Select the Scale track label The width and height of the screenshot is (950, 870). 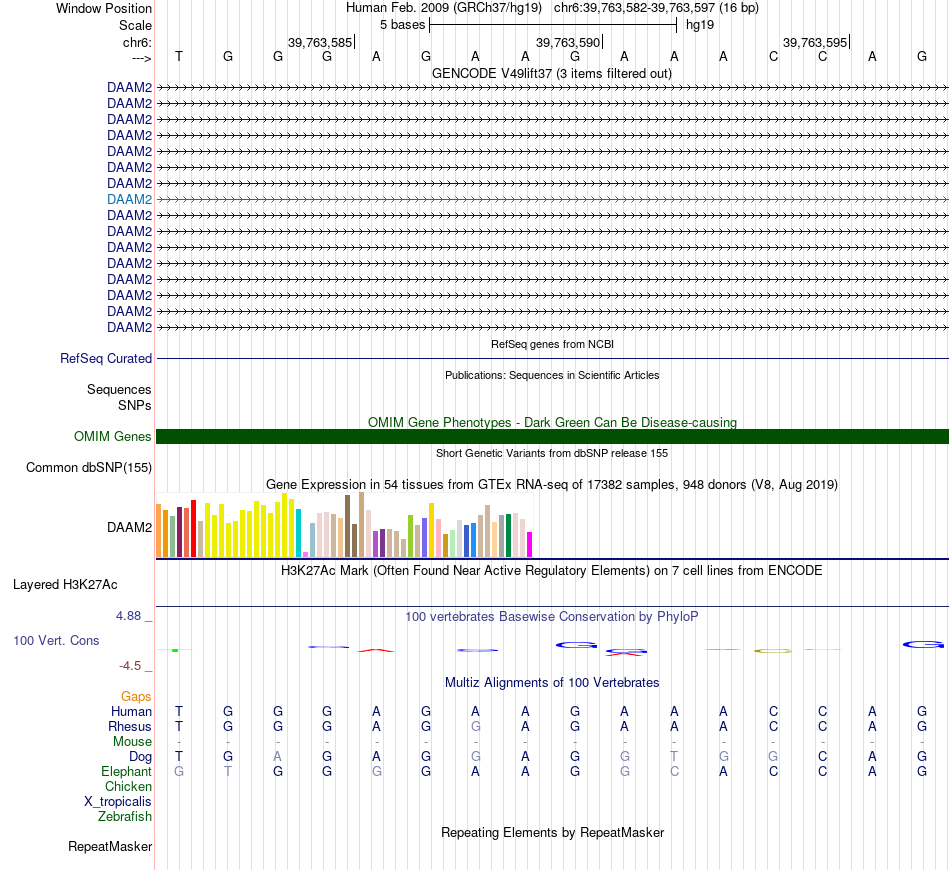pos(135,25)
